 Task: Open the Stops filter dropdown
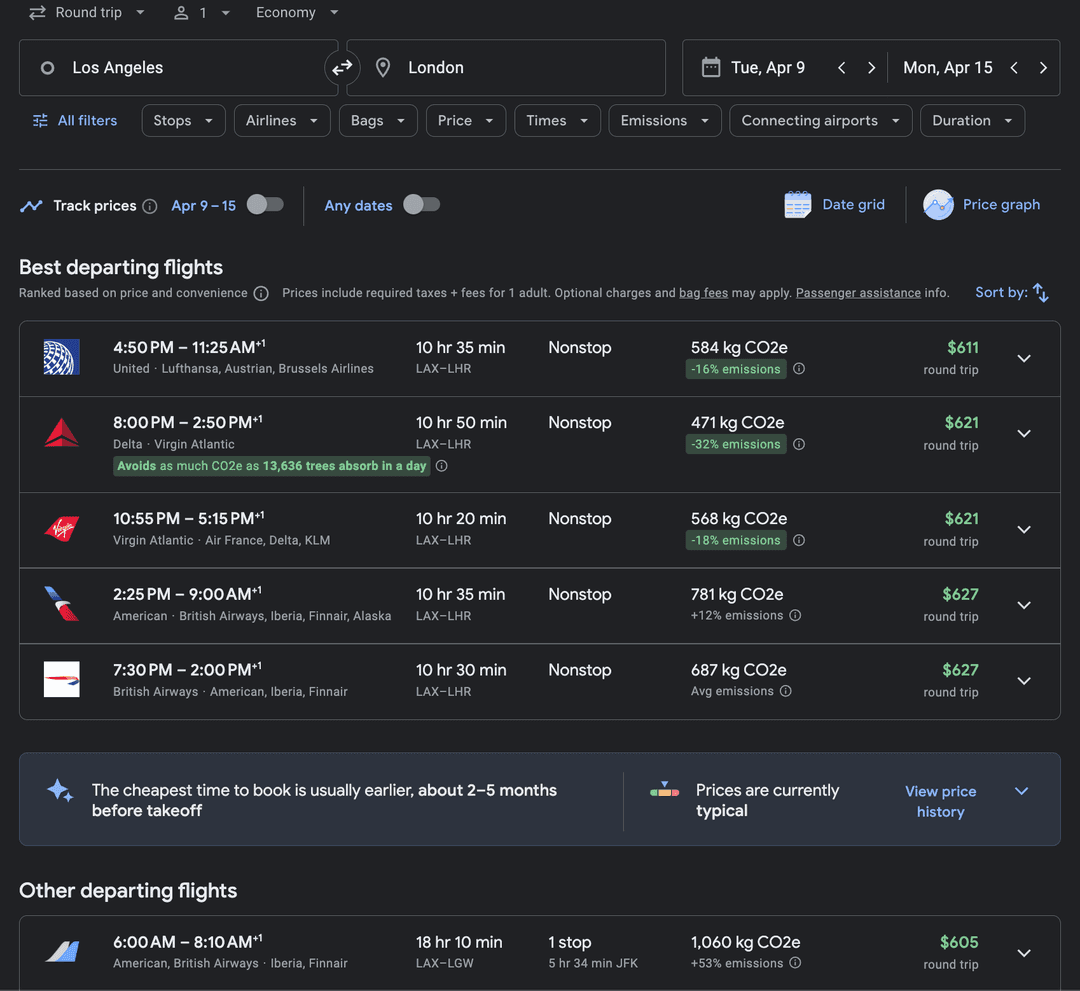[183, 121]
